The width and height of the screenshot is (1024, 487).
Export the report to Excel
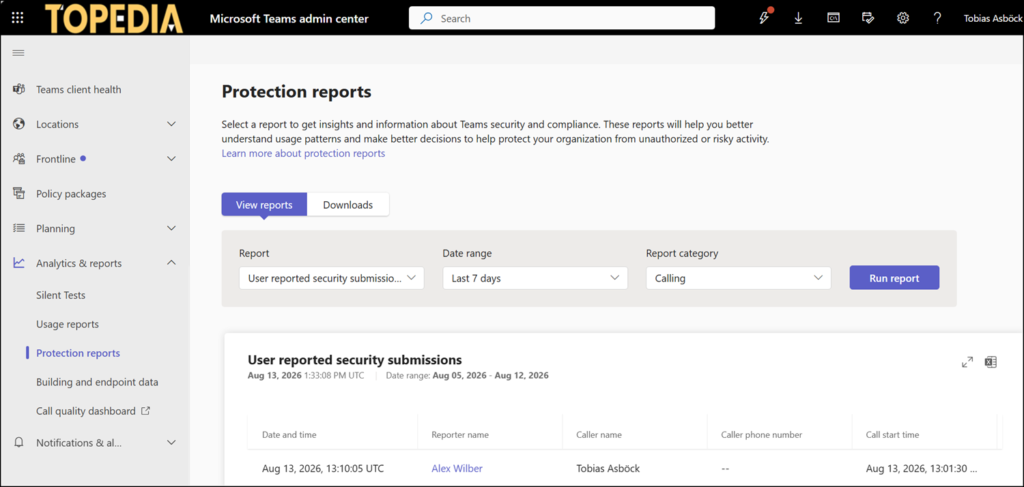[x=991, y=362]
